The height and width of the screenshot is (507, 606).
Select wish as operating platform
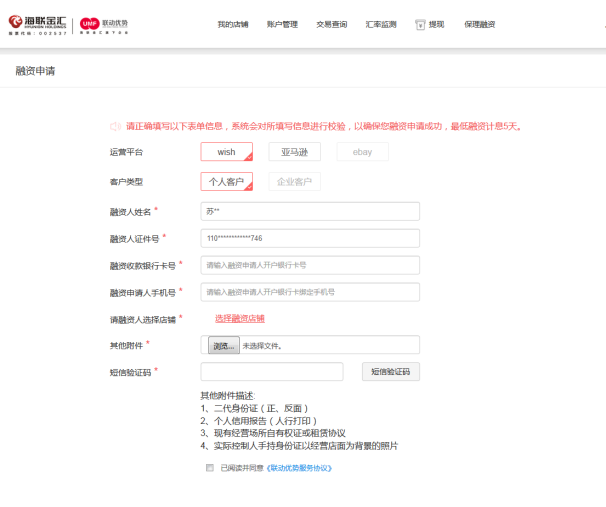pos(226,152)
